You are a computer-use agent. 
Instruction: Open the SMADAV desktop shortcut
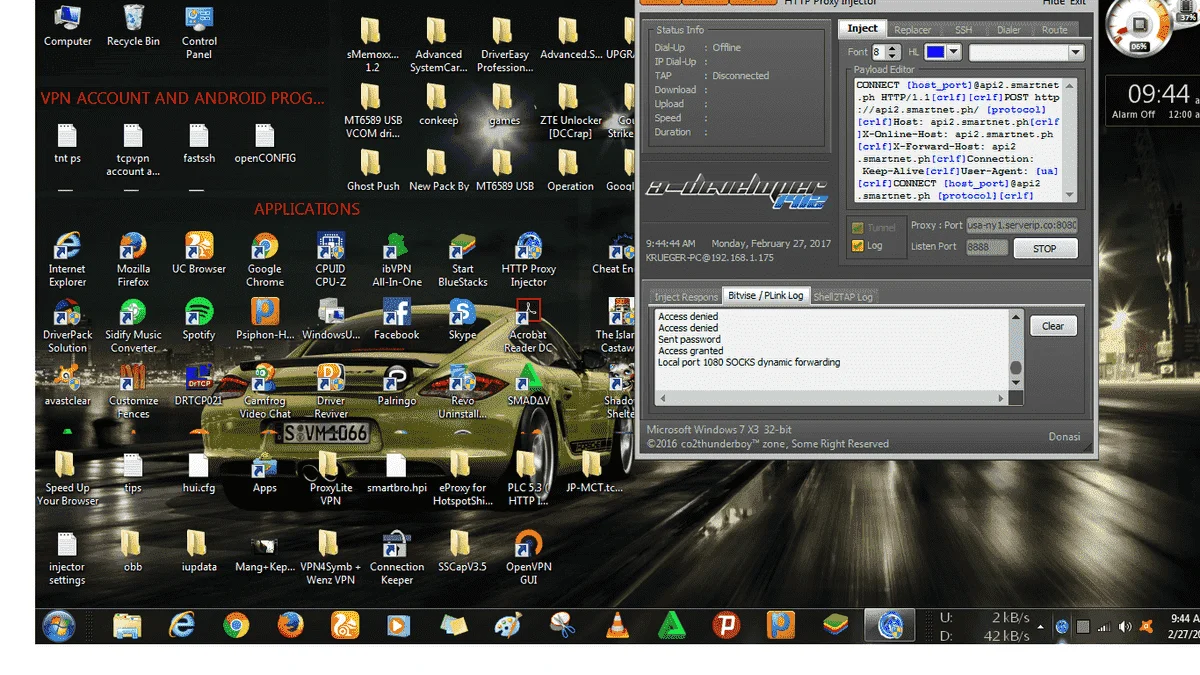(528, 386)
